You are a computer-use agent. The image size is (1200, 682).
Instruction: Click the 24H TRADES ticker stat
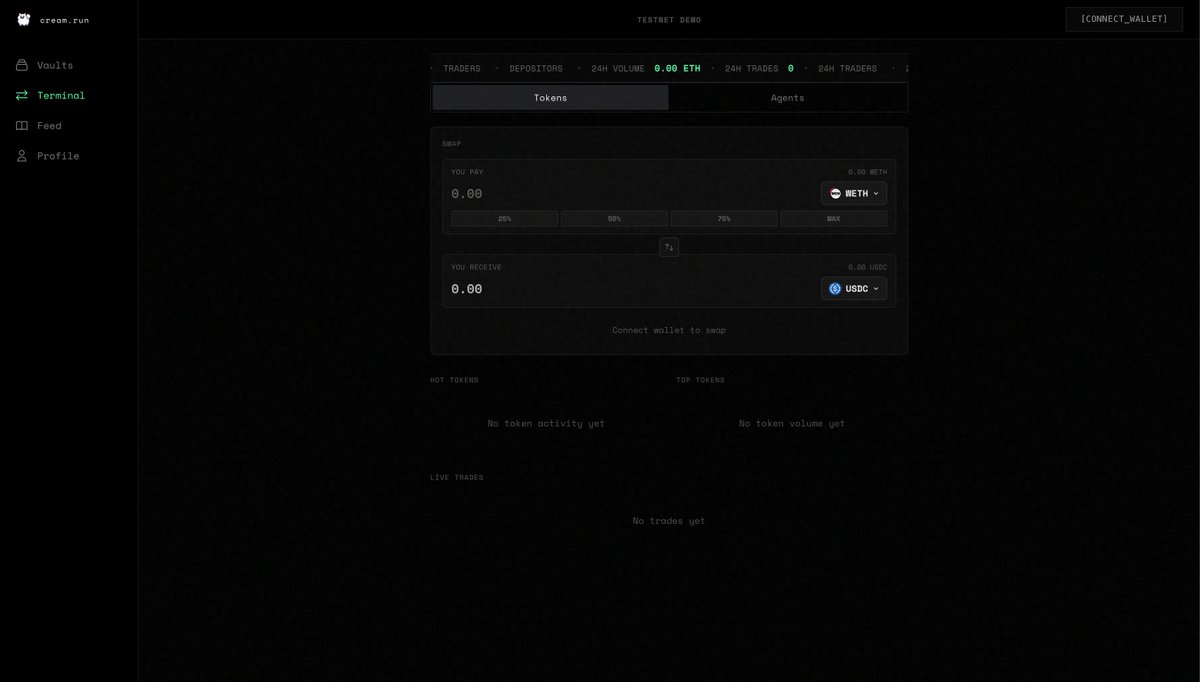tap(752, 69)
